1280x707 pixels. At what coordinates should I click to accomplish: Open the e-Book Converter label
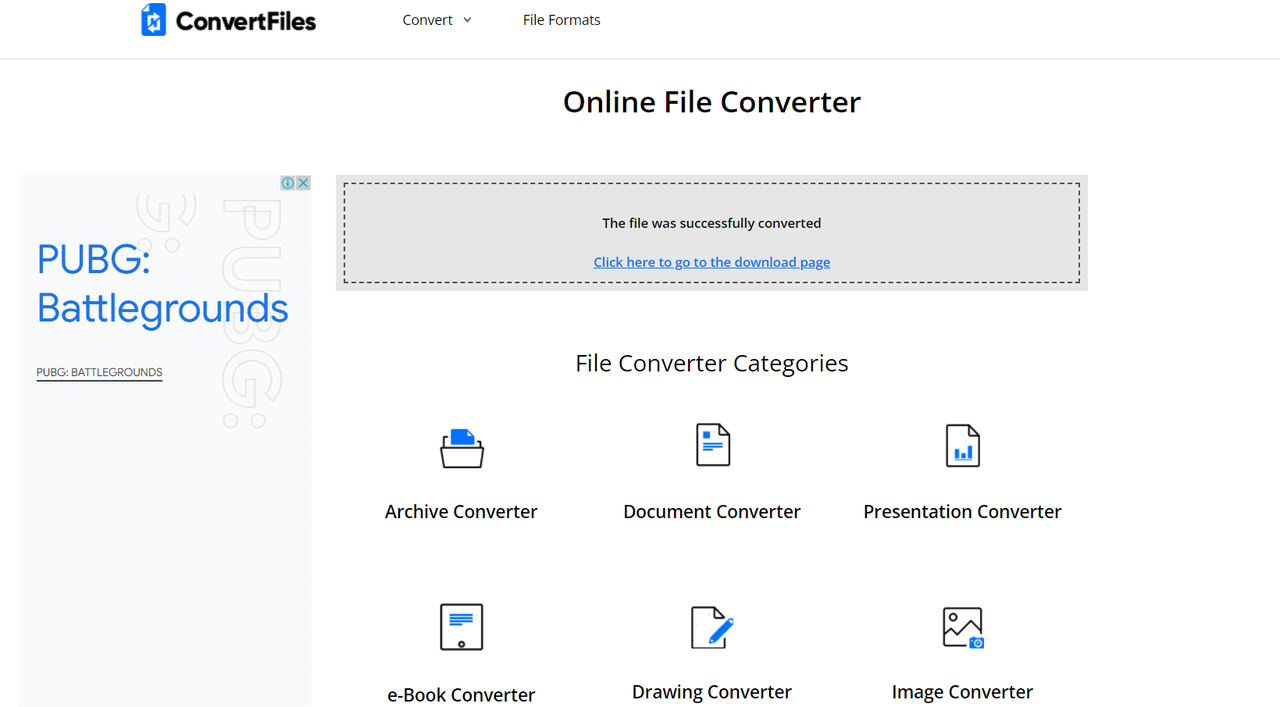point(461,694)
